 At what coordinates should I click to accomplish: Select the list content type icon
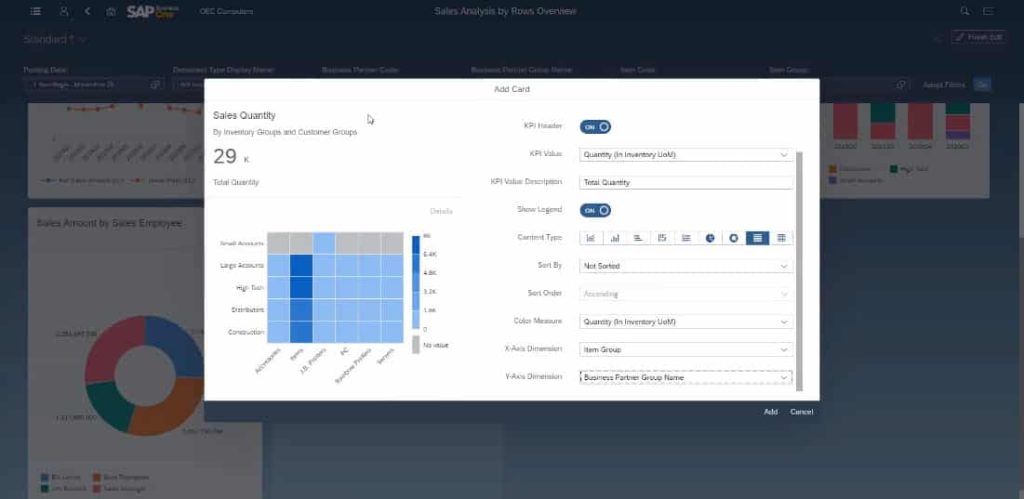686,238
